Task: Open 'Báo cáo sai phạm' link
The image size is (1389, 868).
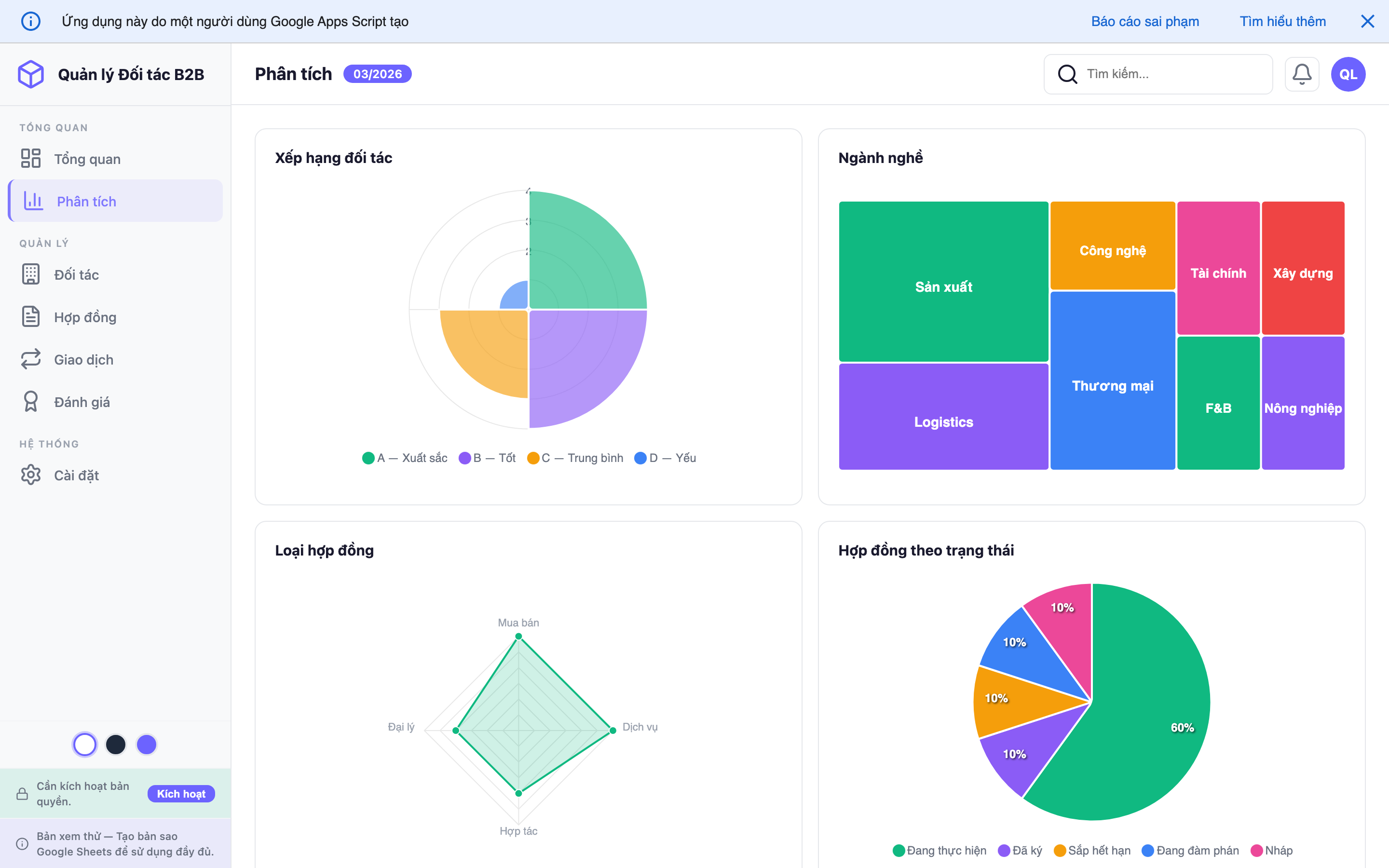Action: pyautogui.click(x=1144, y=21)
